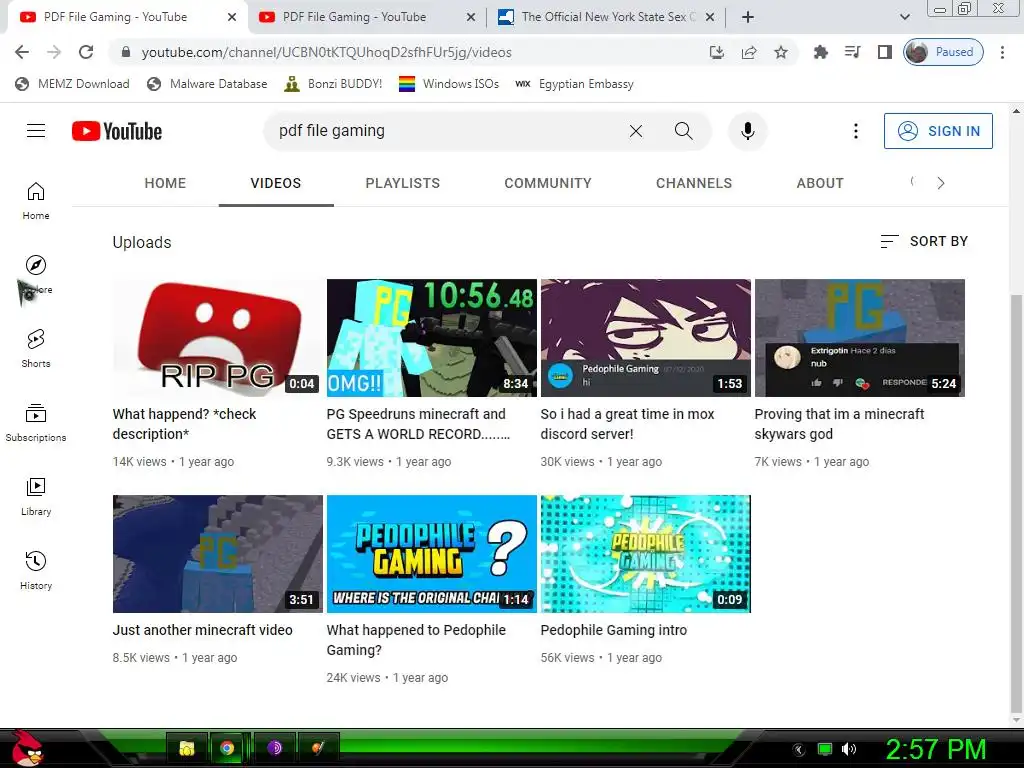Image resolution: width=1024 pixels, height=768 pixels.
Task: Open the 3:51 minecraft video thumbnail
Action: point(217,554)
